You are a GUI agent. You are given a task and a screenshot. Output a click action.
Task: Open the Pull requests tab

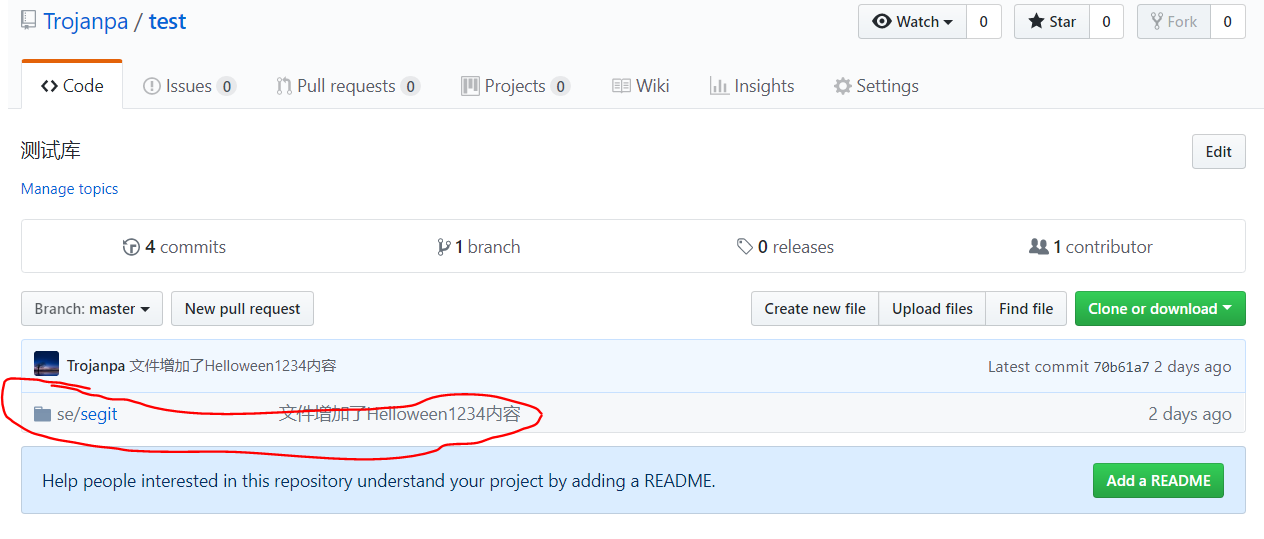point(348,86)
